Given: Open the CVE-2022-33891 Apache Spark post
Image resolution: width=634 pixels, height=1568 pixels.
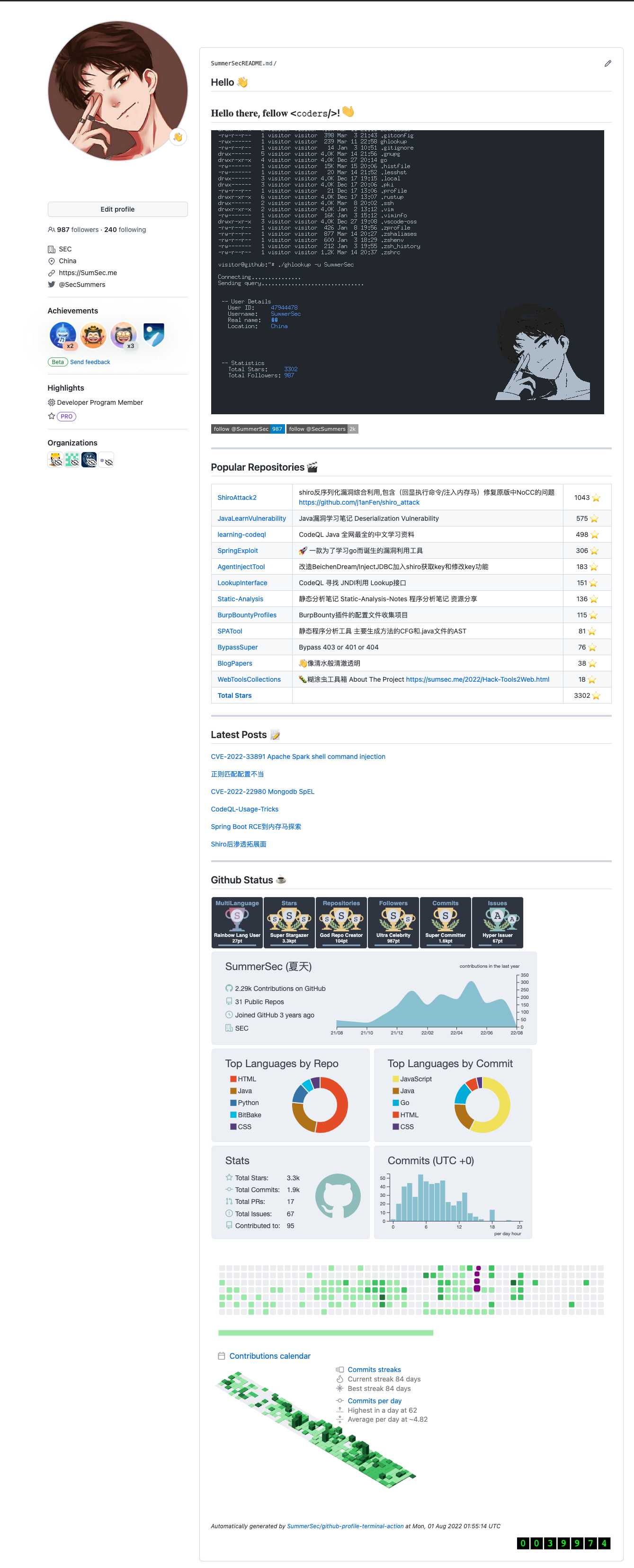Looking at the screenshot, I should pos(298,757).
